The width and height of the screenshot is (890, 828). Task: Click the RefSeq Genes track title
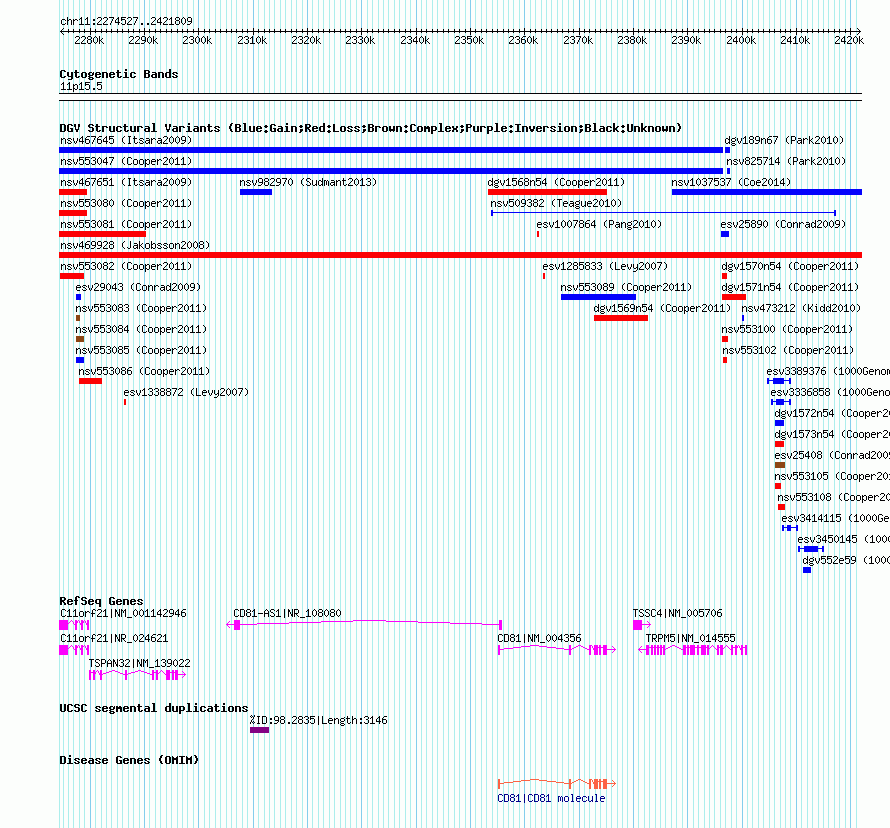click(x=101, y=601)
